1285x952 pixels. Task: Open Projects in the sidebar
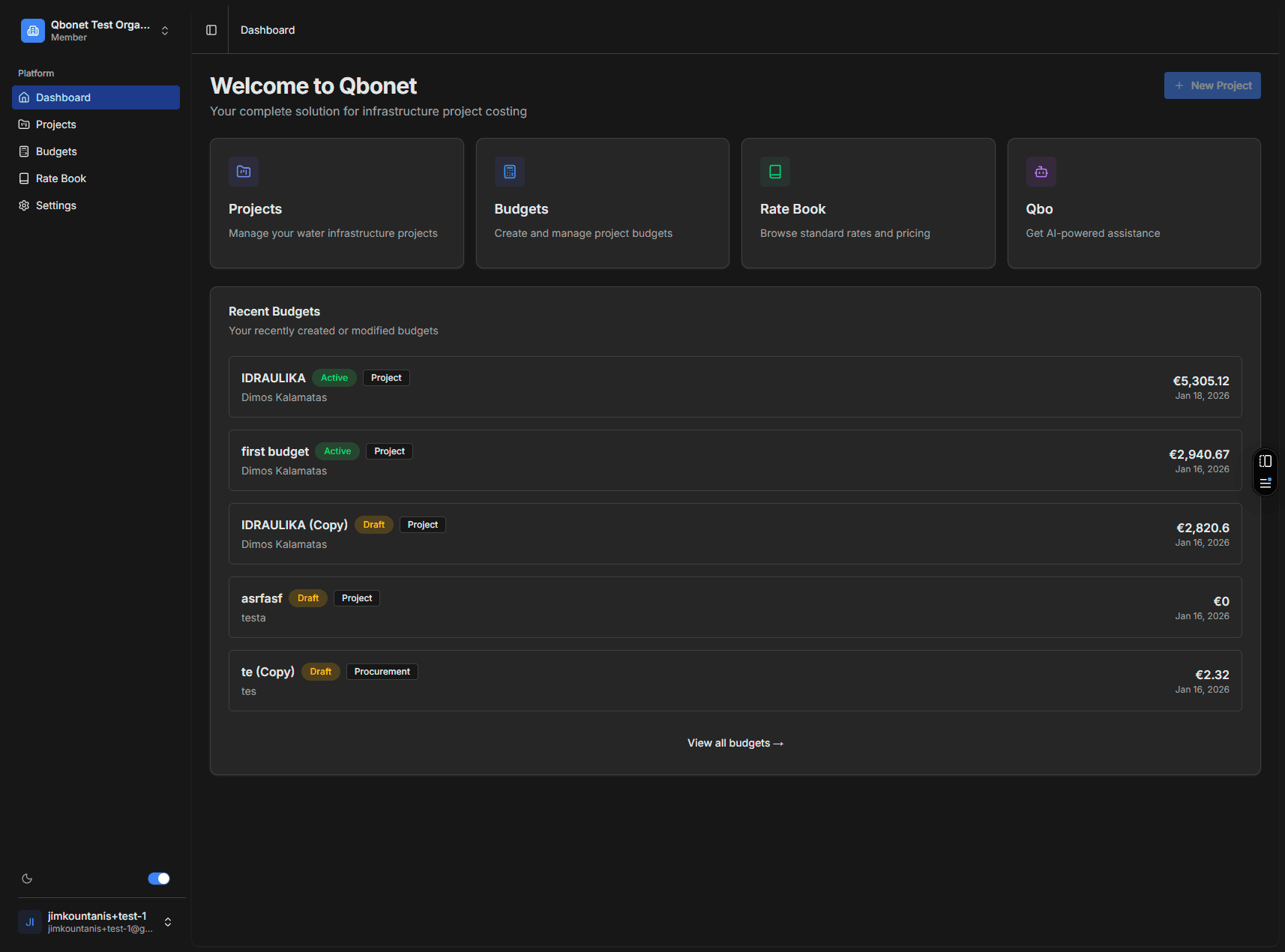click(x=96, y=124)
